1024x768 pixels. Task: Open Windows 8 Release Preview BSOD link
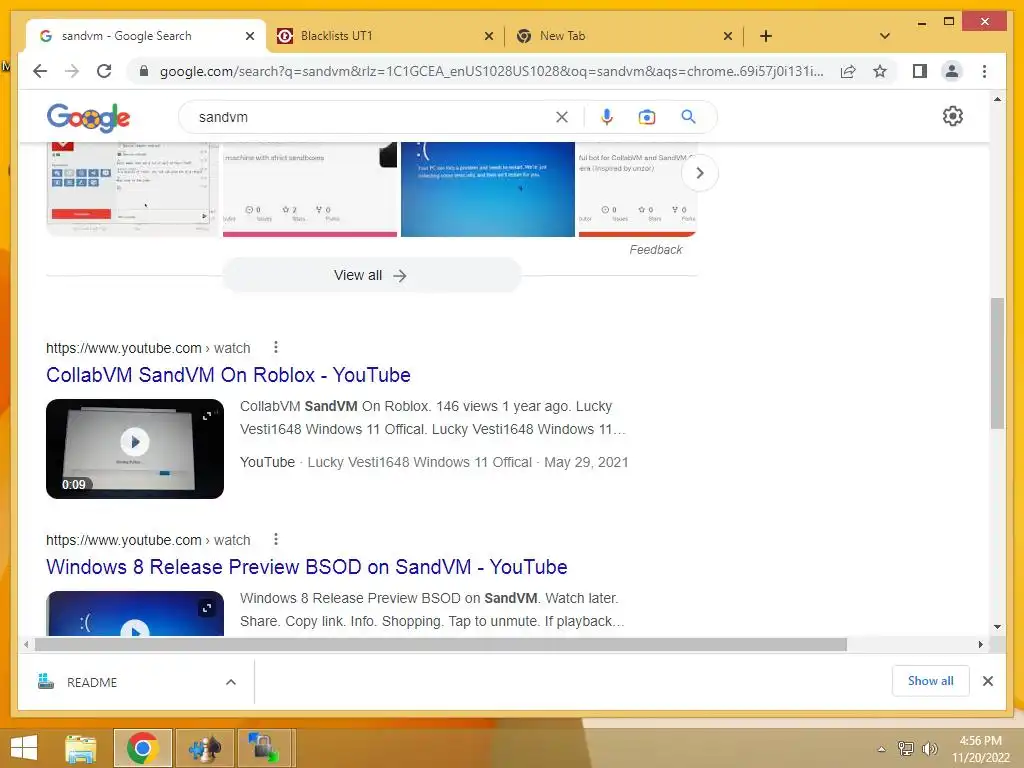coord(306,567)
